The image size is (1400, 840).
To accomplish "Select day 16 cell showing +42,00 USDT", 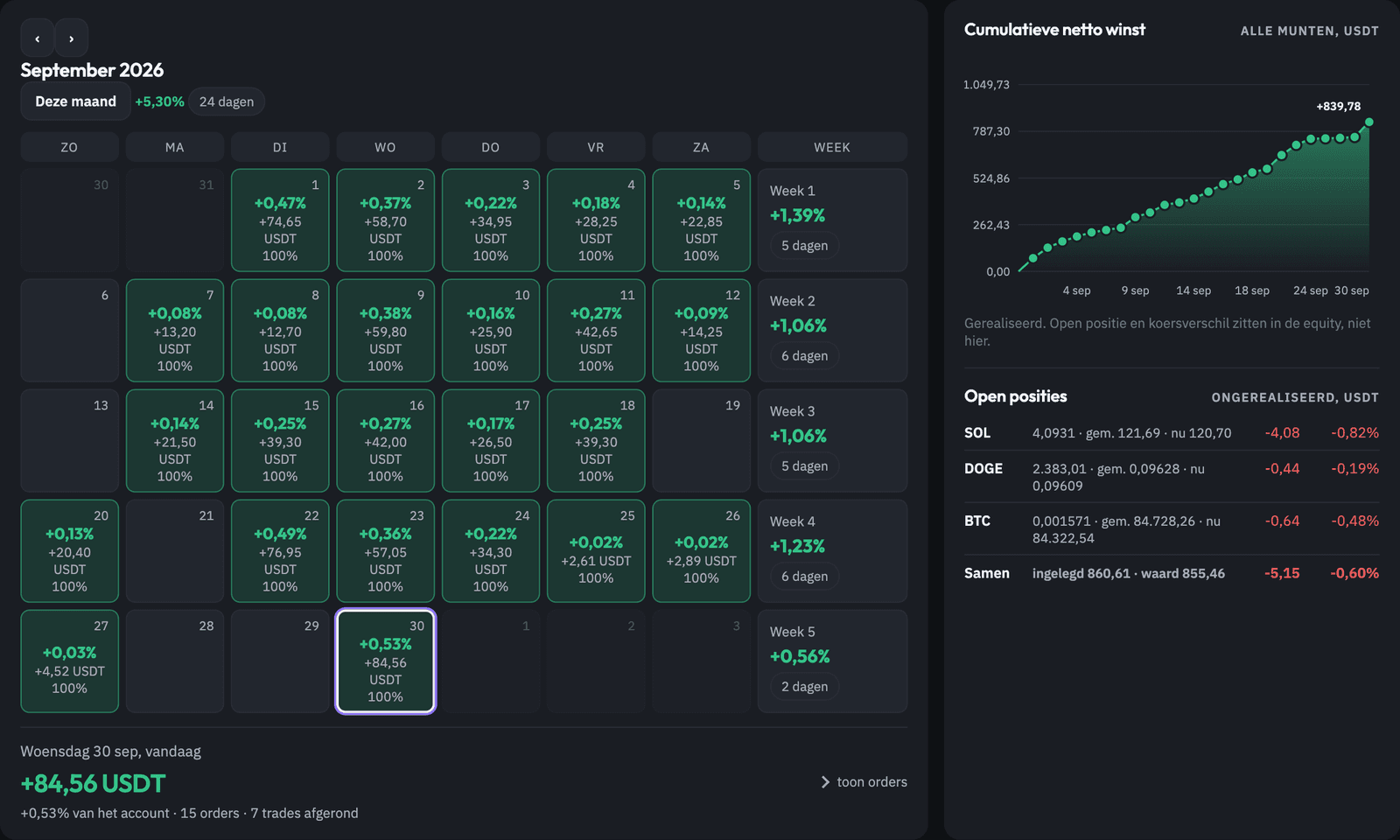I will [x=385, y=441].
